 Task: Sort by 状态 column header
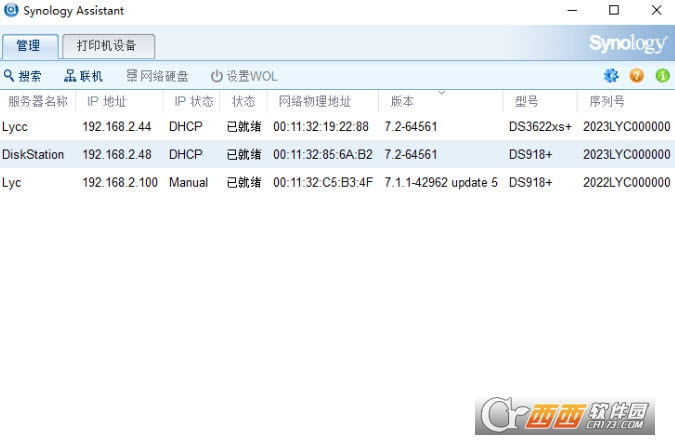(x=244, y=102)
